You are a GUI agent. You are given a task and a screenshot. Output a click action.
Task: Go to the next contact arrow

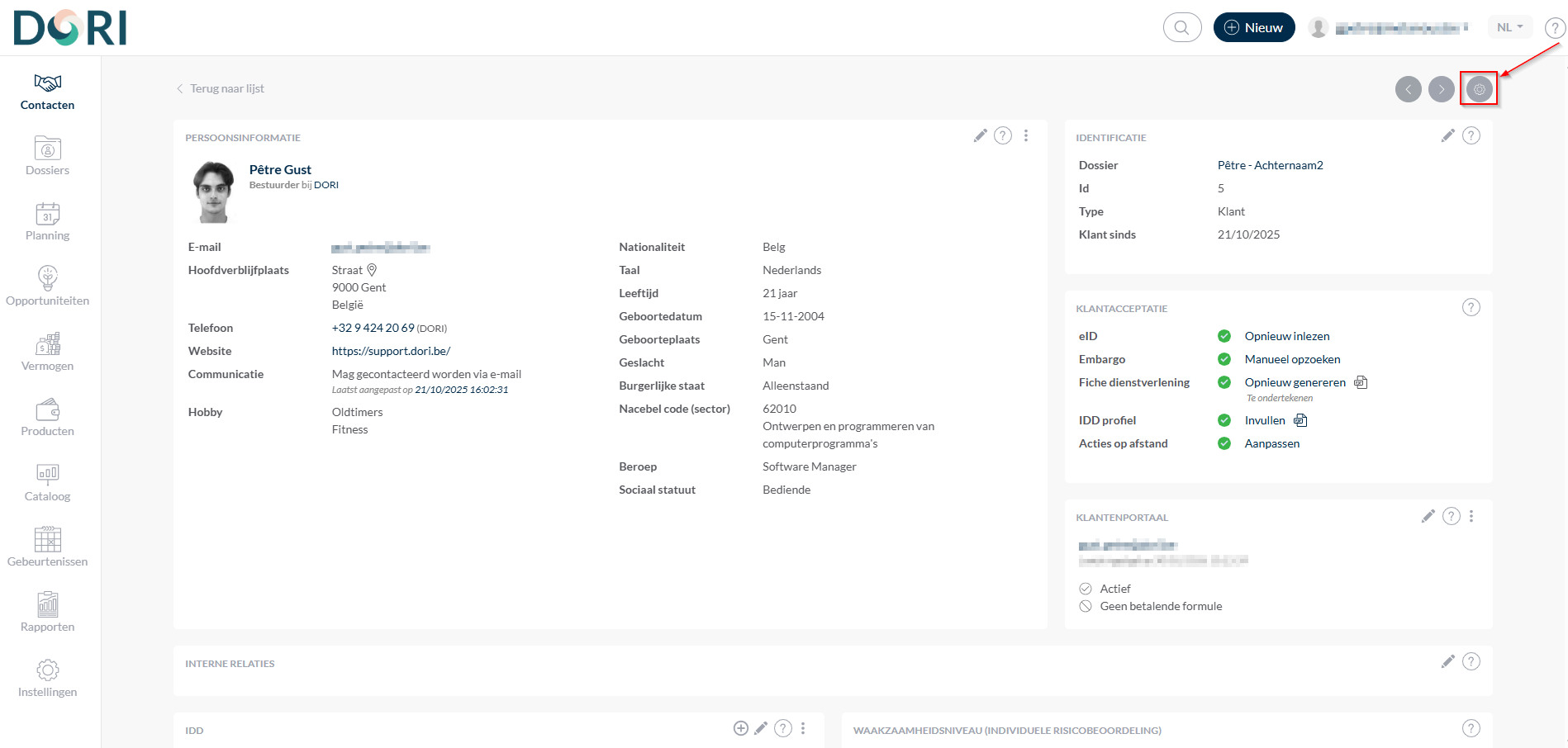pos(1441,89)
